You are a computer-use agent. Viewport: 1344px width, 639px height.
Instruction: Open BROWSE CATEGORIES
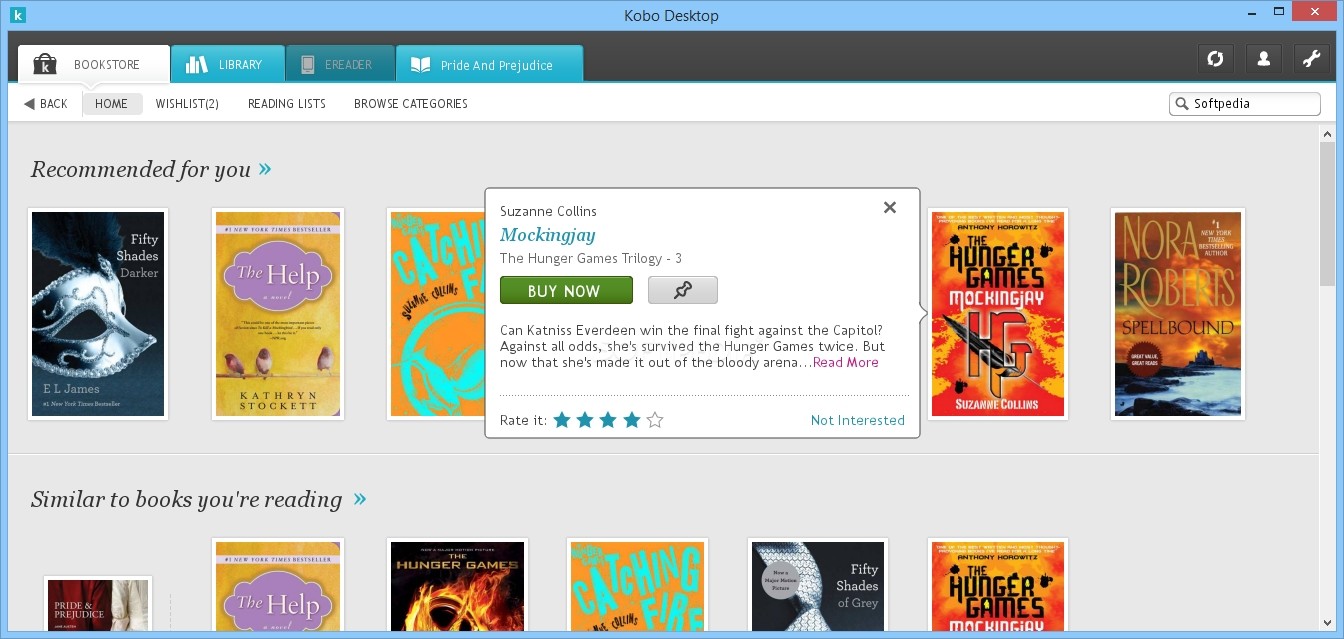(x=411, y=103)
